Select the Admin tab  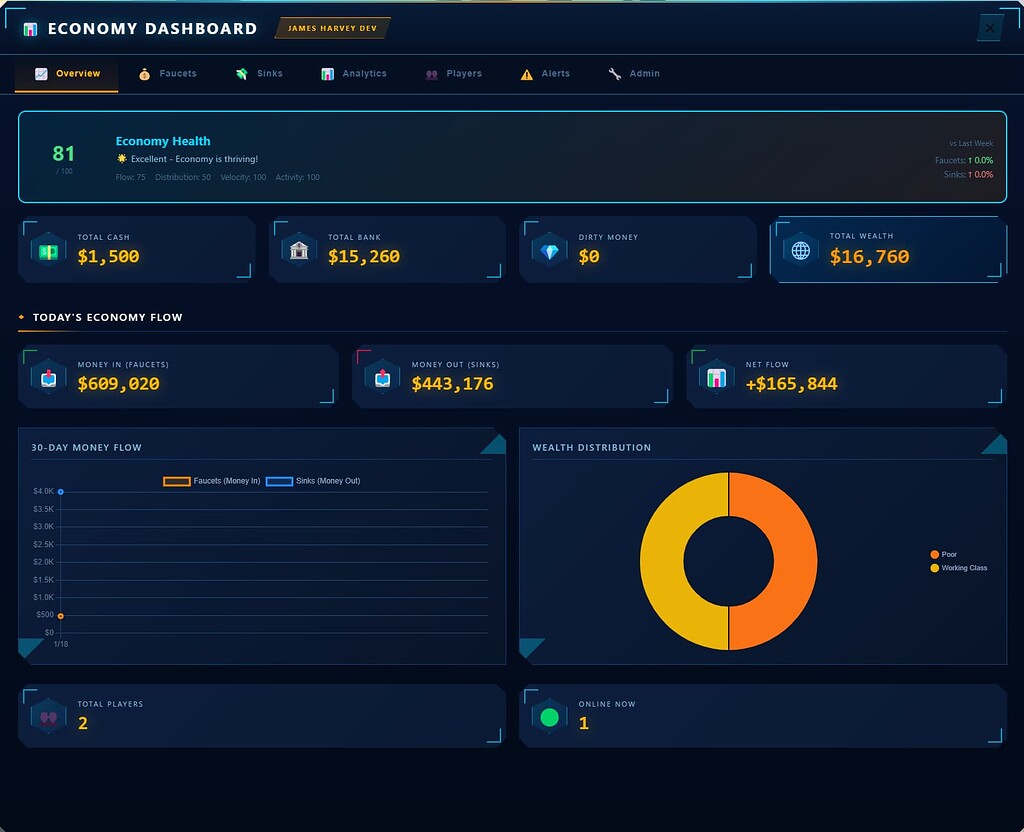tap(634, 74)
